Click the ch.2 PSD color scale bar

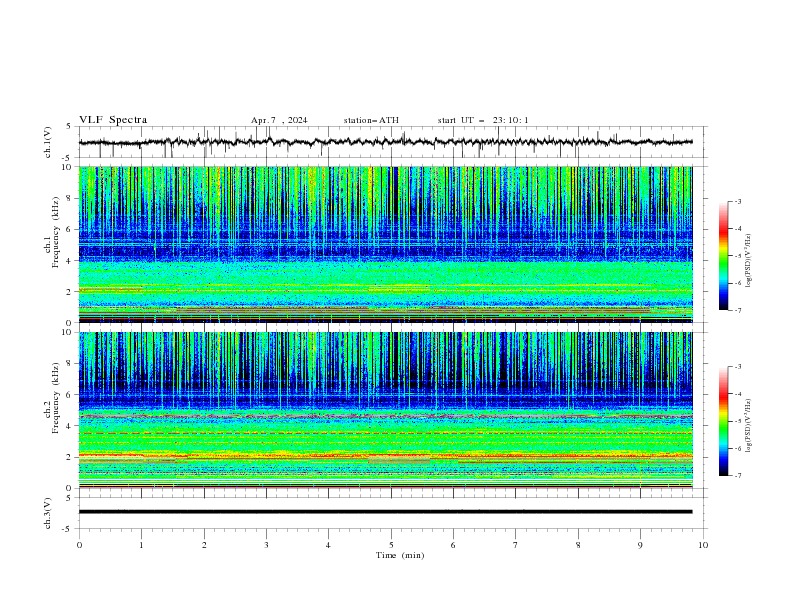(x=723, y=421)
